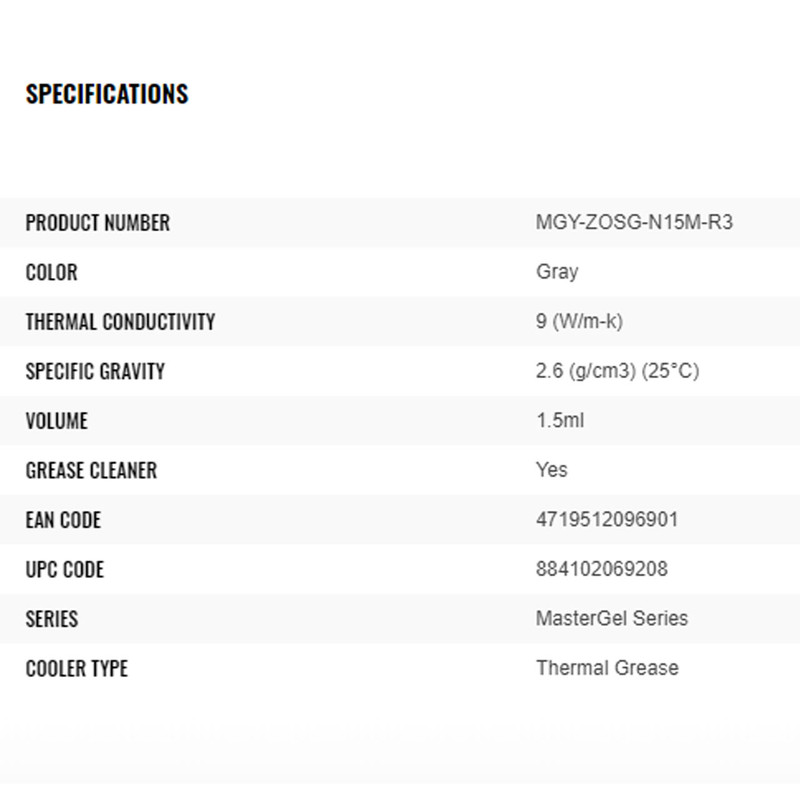This screenshot has height=800, width=800.
Task: Click the Yes value for grease cleaner
Action: point(552,470)
